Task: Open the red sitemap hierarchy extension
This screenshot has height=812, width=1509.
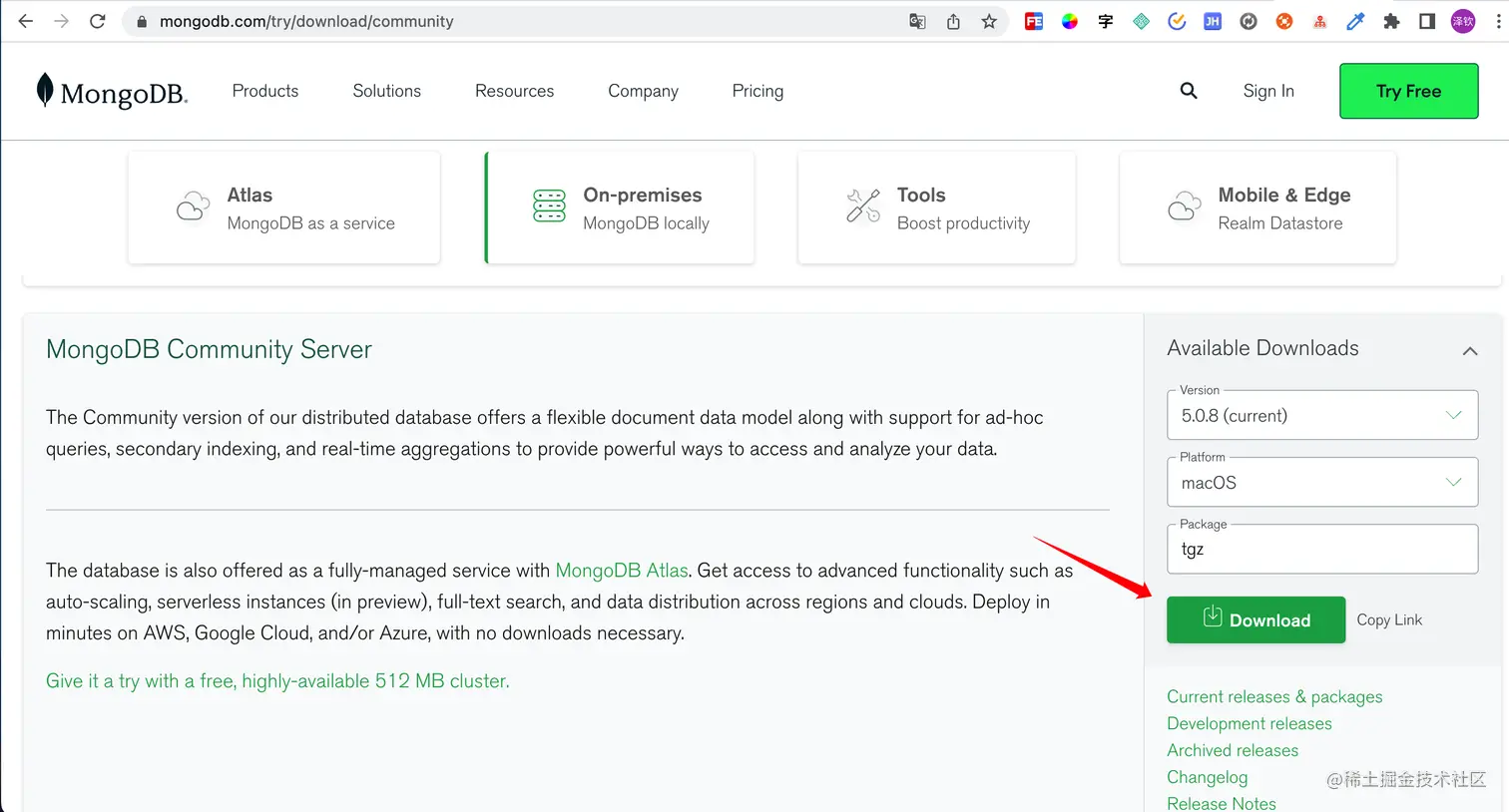Action: 1320,21
